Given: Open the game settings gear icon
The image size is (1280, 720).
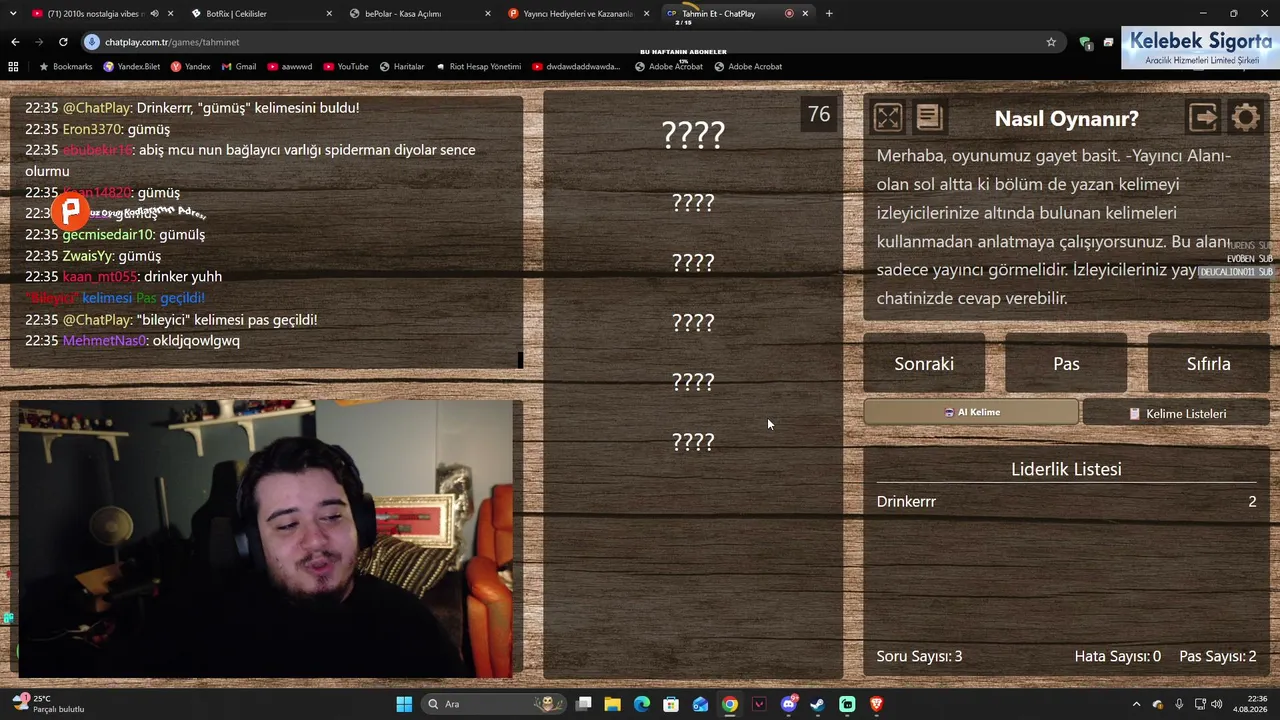Looking at the screenshot, I should (x=1245, y=118).
